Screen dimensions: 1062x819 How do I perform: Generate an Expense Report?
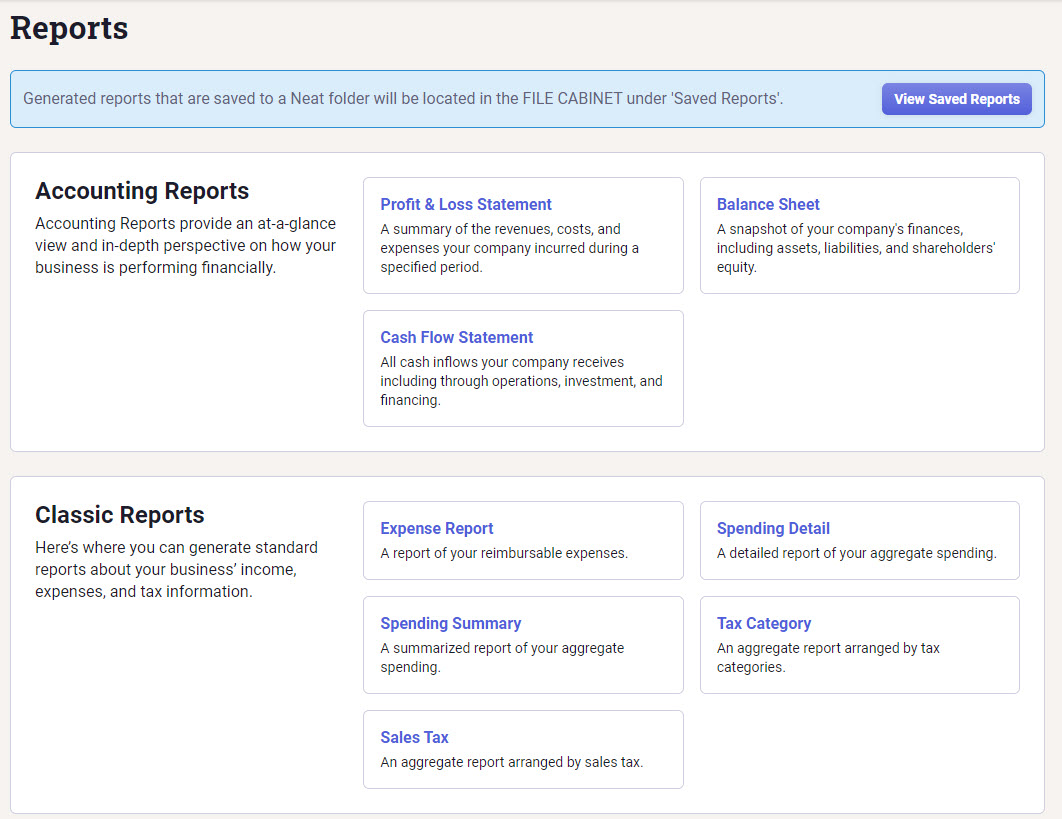click(437, 528)
